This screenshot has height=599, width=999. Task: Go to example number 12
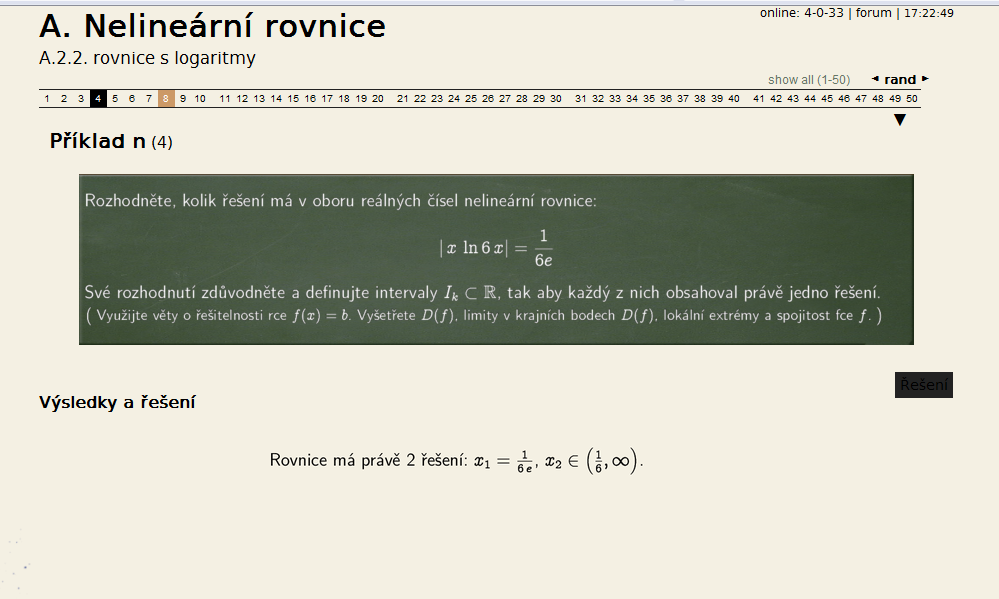click(242, 98)
